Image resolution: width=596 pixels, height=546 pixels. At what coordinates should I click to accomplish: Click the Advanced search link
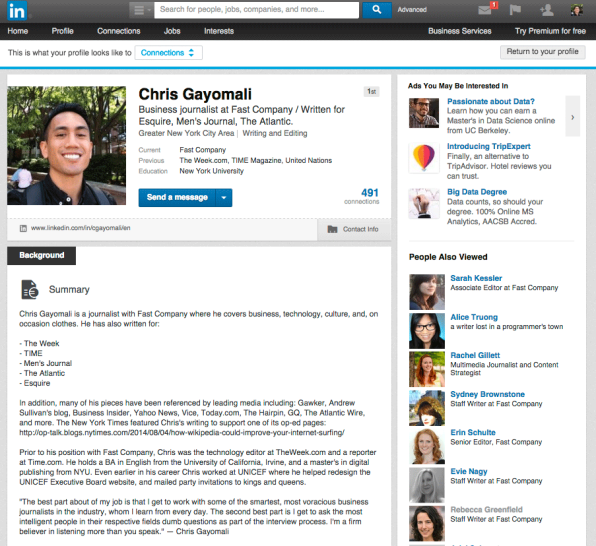click(412, 10)
